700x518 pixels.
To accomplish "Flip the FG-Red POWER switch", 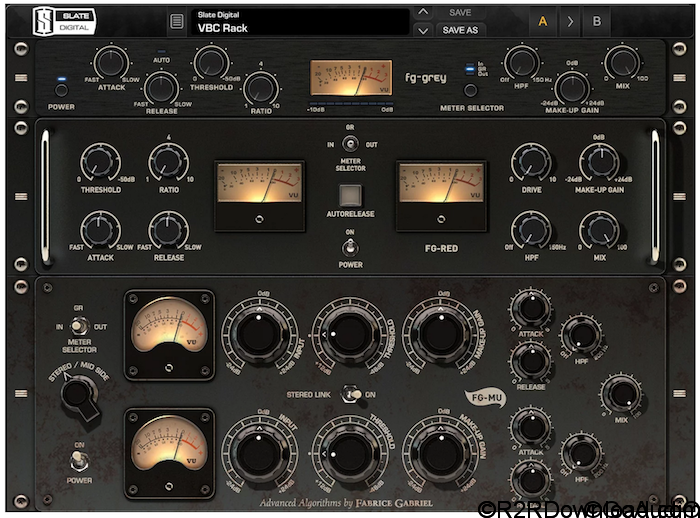I will click(x=350, y=248).
